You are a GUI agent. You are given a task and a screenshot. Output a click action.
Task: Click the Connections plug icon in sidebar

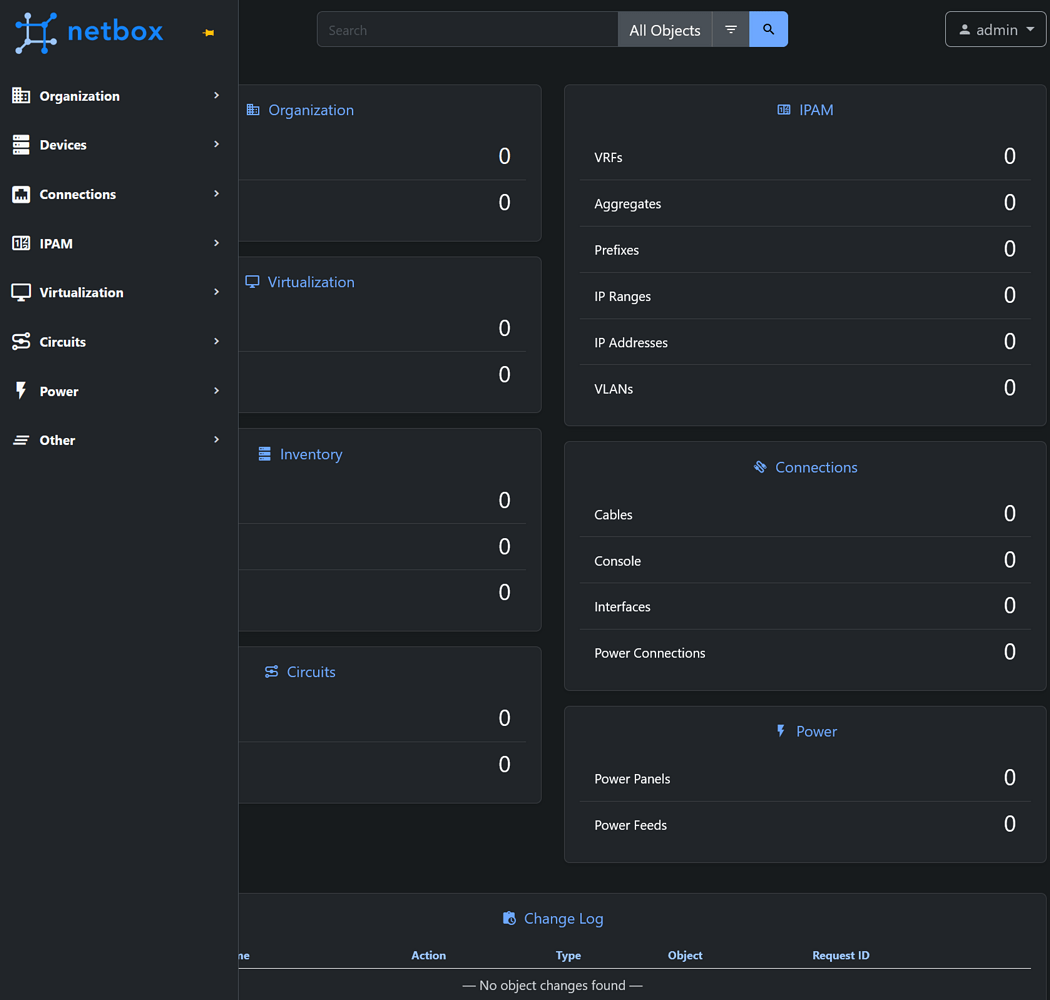(21, 194)
